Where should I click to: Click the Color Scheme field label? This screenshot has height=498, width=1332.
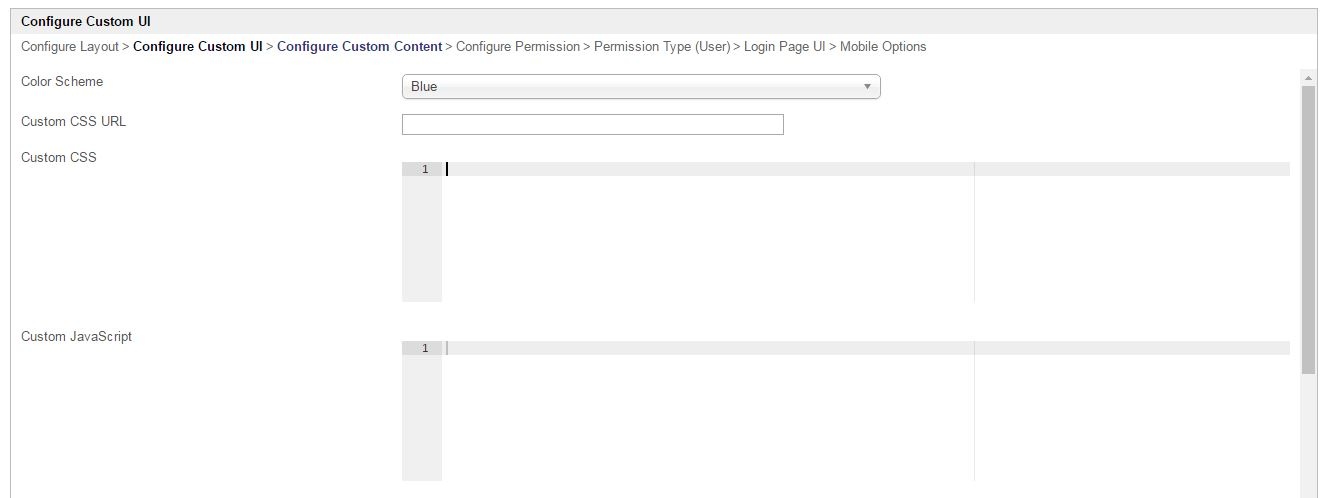point(62,82)
